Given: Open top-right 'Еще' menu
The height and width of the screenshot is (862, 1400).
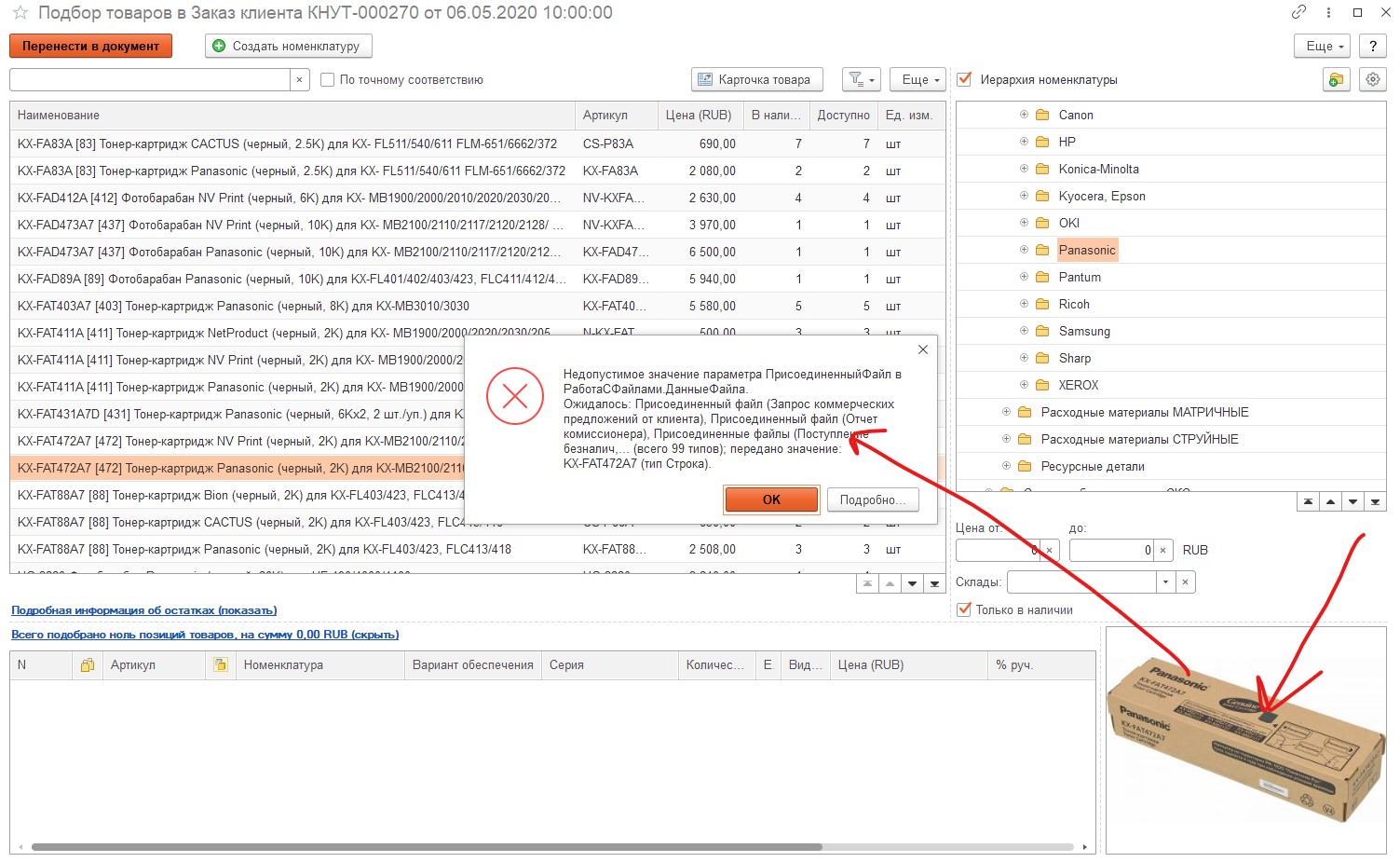Looking at the screenshot, I should click(1324, 46).
